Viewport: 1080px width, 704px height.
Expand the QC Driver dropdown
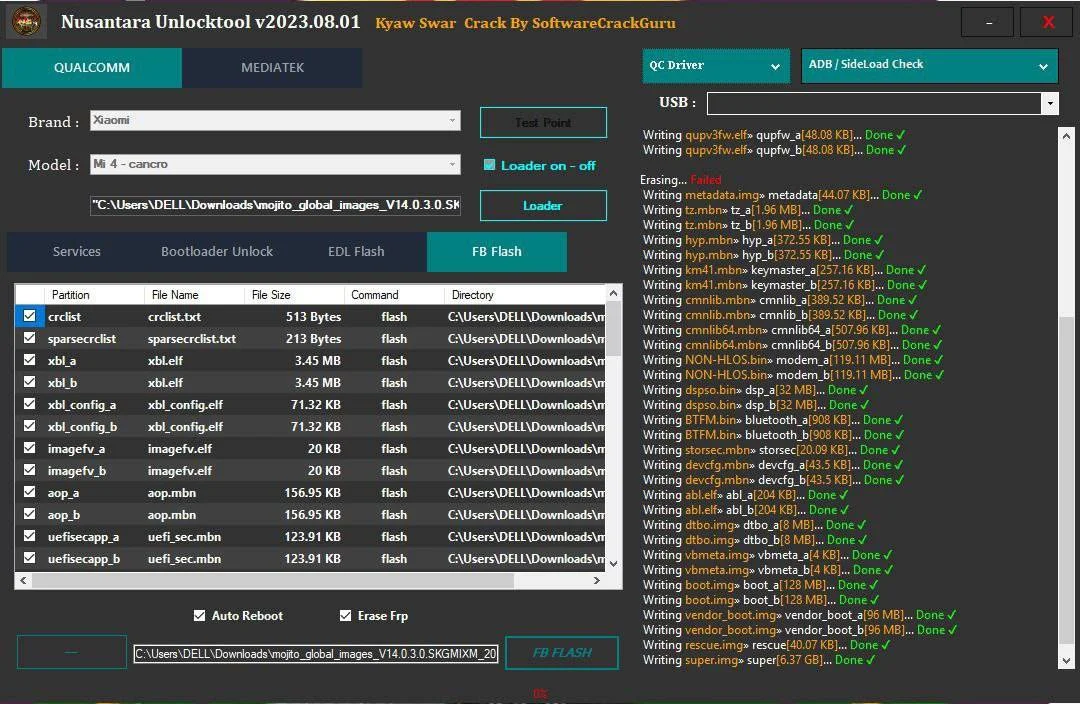[716, 65]
